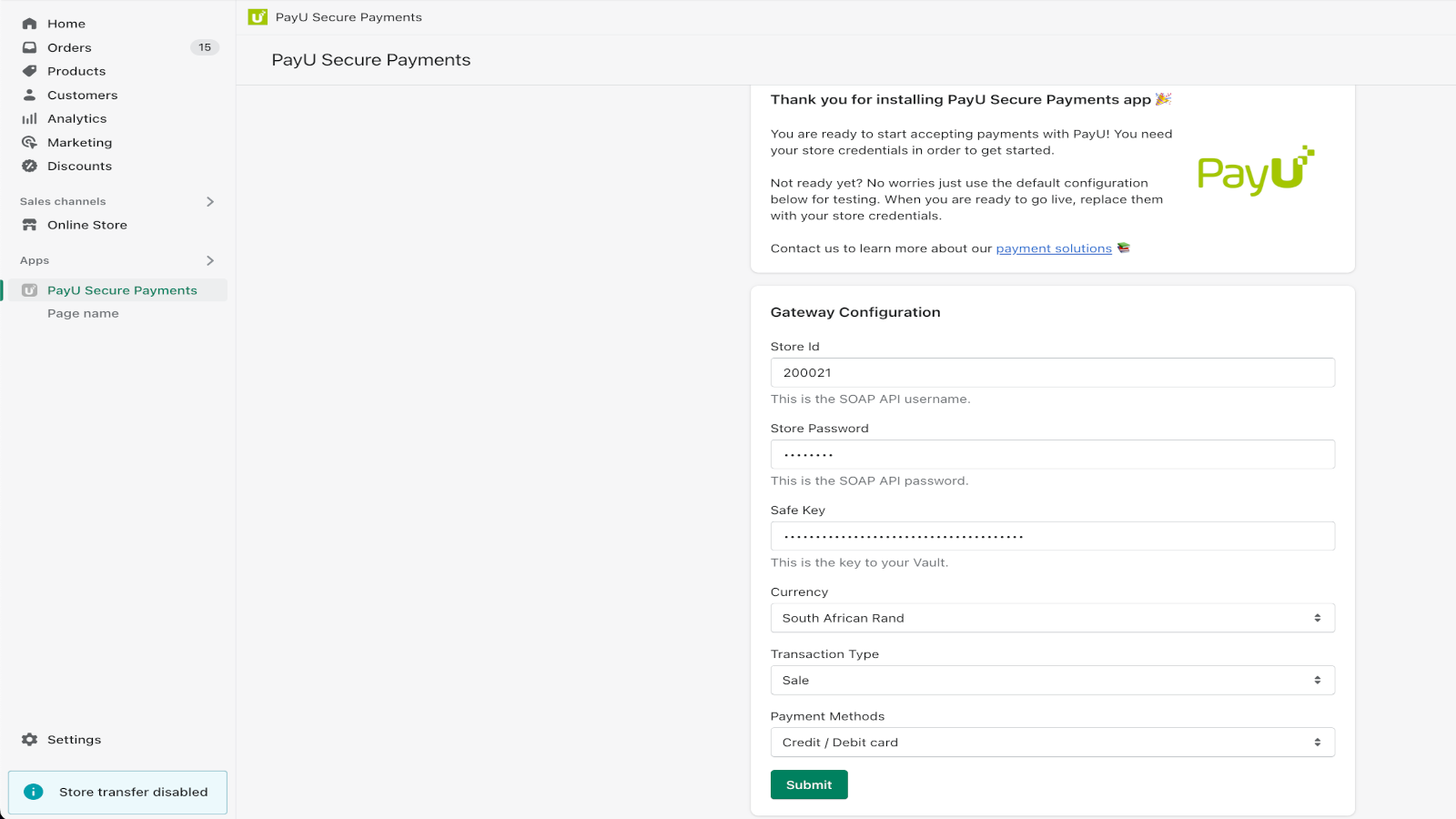Click the Customers person icon
The width and height of the screenshot is (1456, 819).
click(29, 95)
